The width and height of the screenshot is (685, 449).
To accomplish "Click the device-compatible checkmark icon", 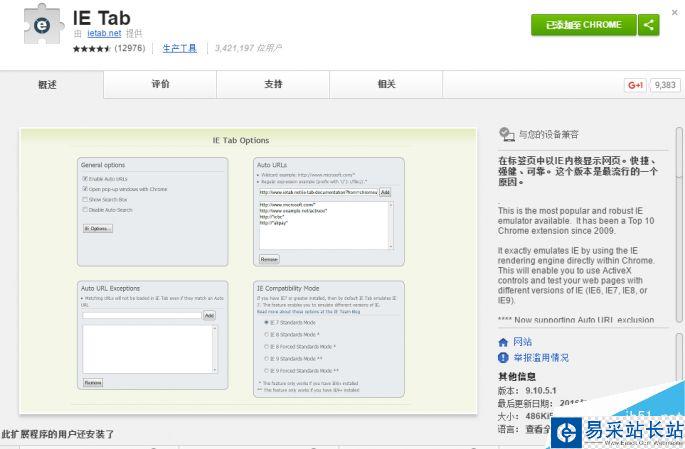I will point(507,135).
